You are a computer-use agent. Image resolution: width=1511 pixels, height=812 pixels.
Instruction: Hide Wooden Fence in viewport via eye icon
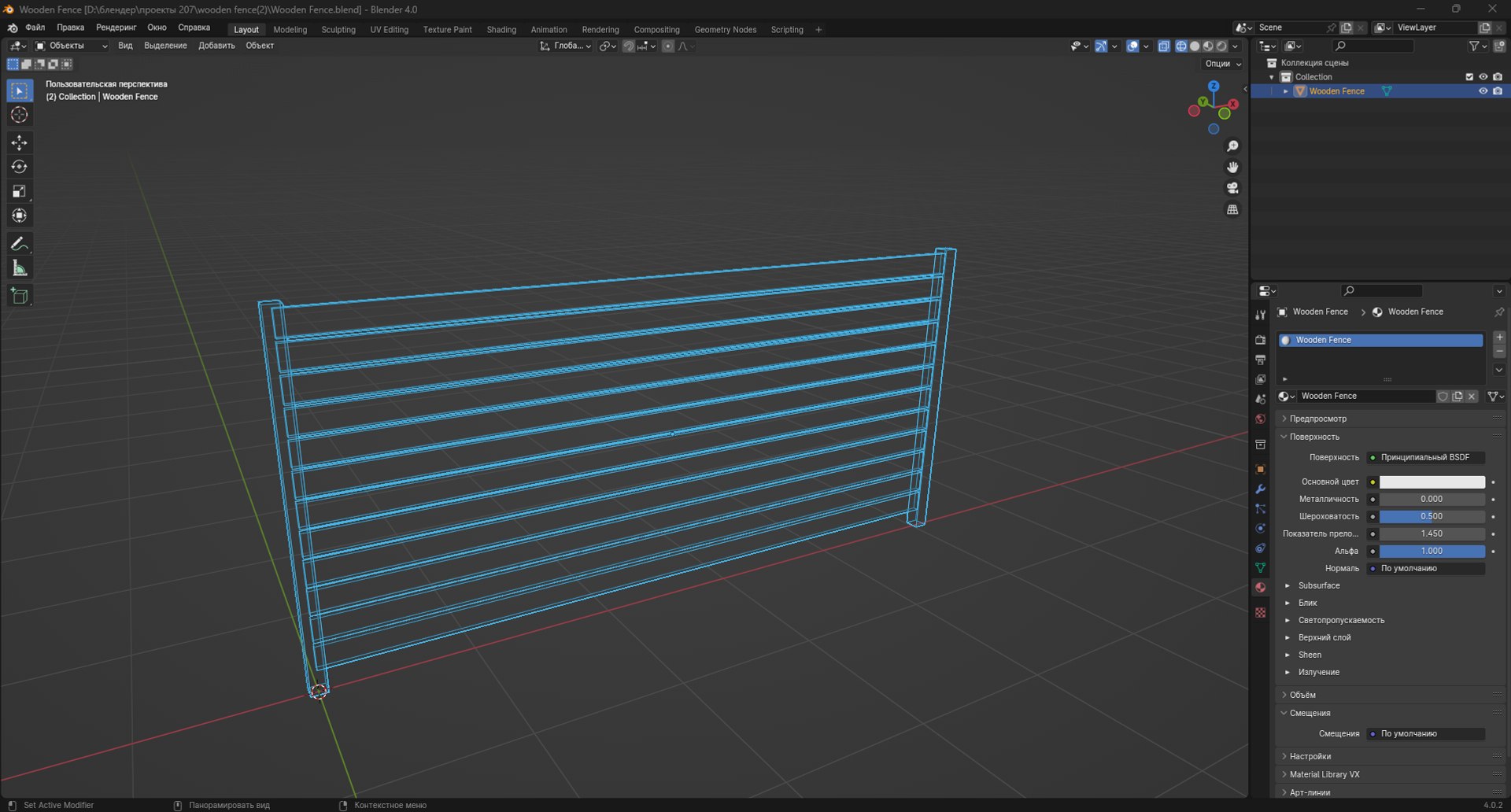1483,91
